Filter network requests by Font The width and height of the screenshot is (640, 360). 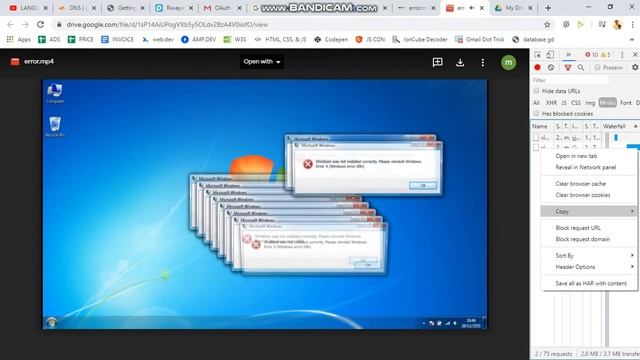[625, 103]
